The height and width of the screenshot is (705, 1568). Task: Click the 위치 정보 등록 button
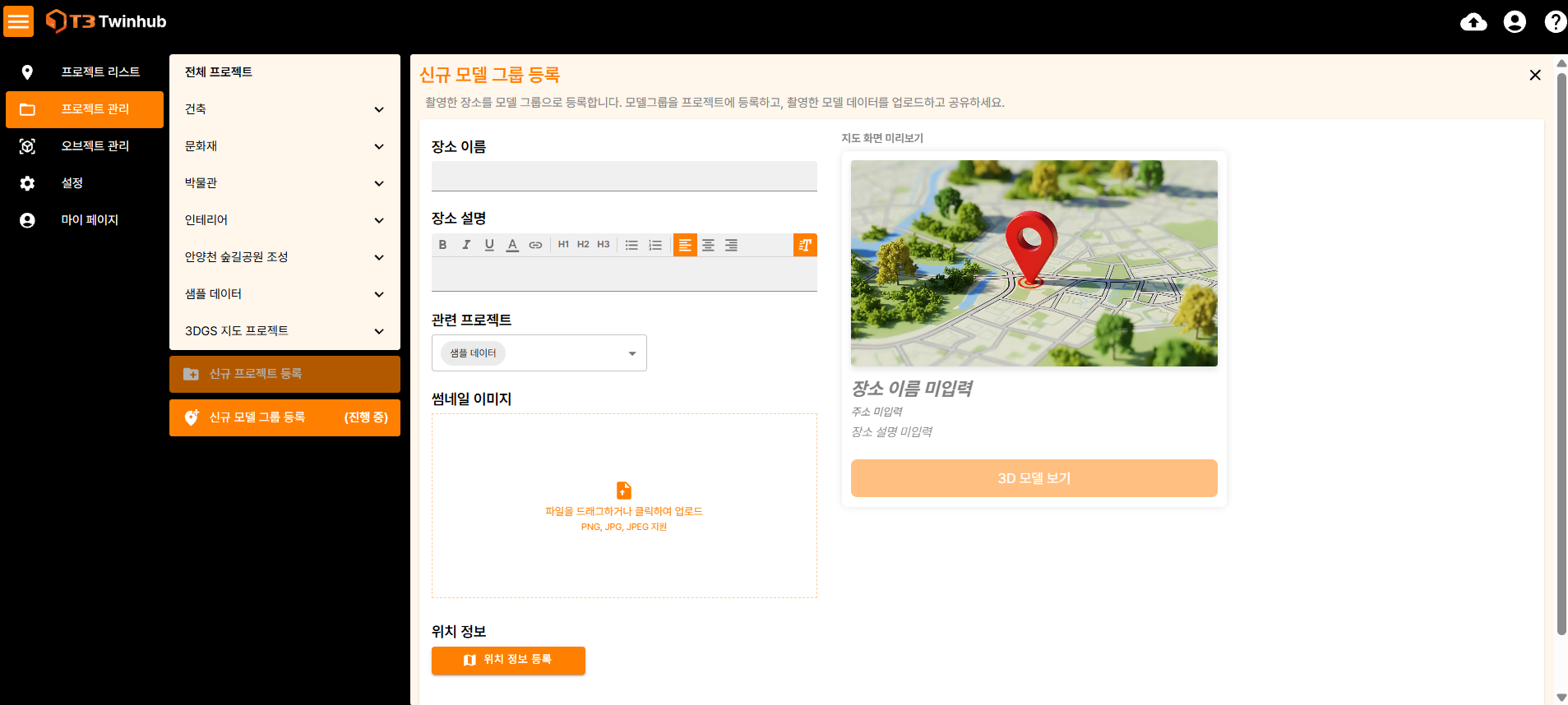tap(508, 660)
